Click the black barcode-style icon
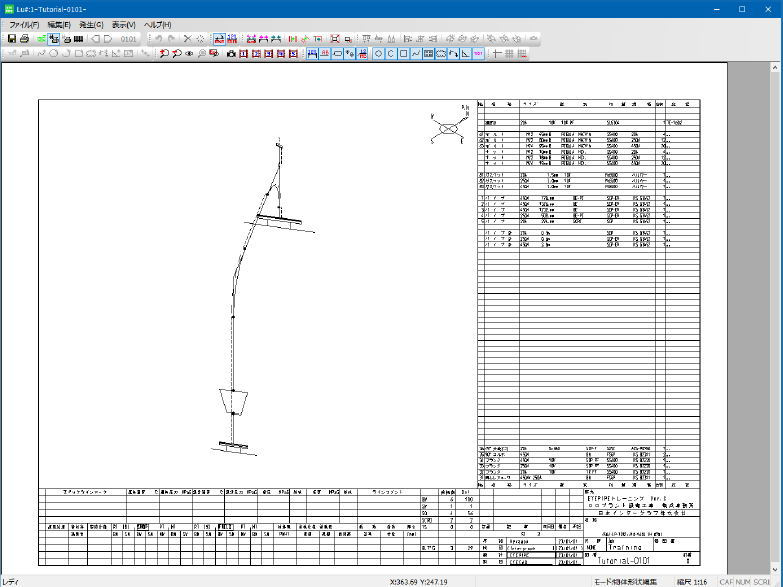Screen dimensions: 783x587 [x=78, y=38]
